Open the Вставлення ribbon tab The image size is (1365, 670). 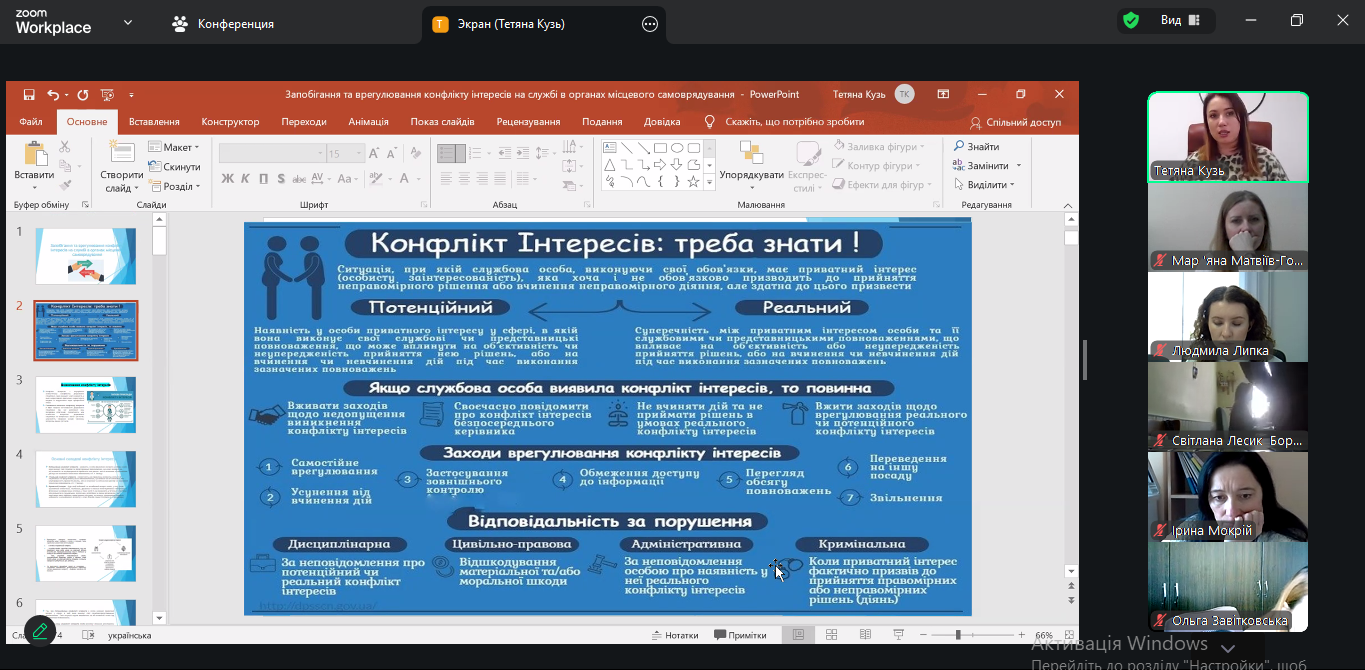154,122
